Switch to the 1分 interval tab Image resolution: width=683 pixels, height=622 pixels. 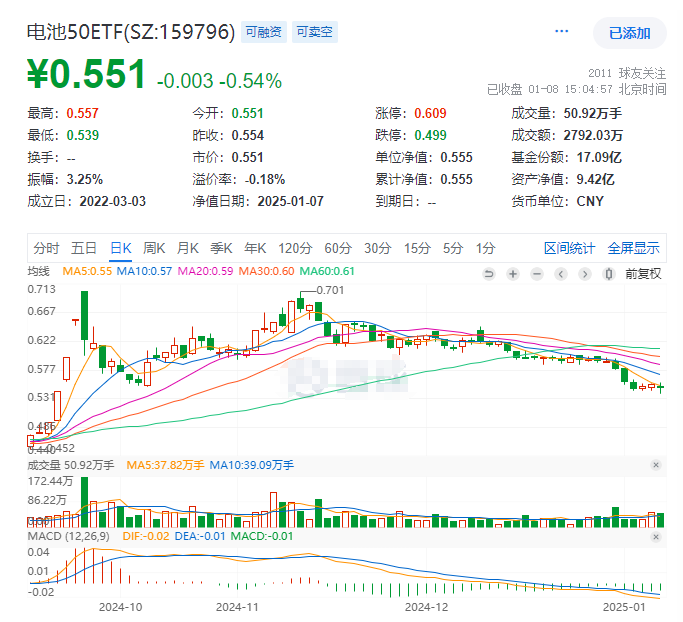click(486, 248)
